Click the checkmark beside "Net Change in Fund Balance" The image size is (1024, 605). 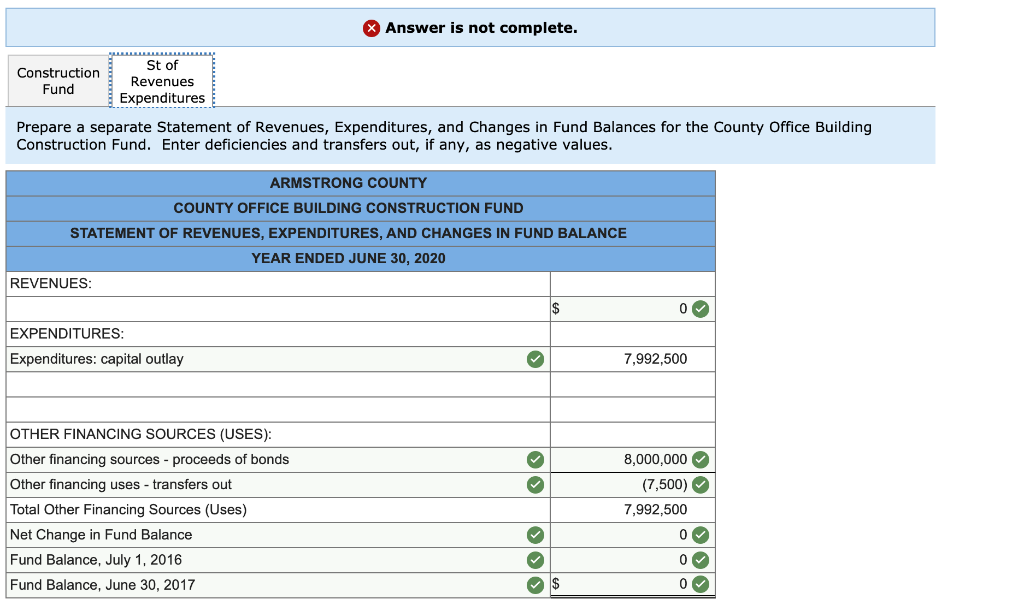(535, 535)
